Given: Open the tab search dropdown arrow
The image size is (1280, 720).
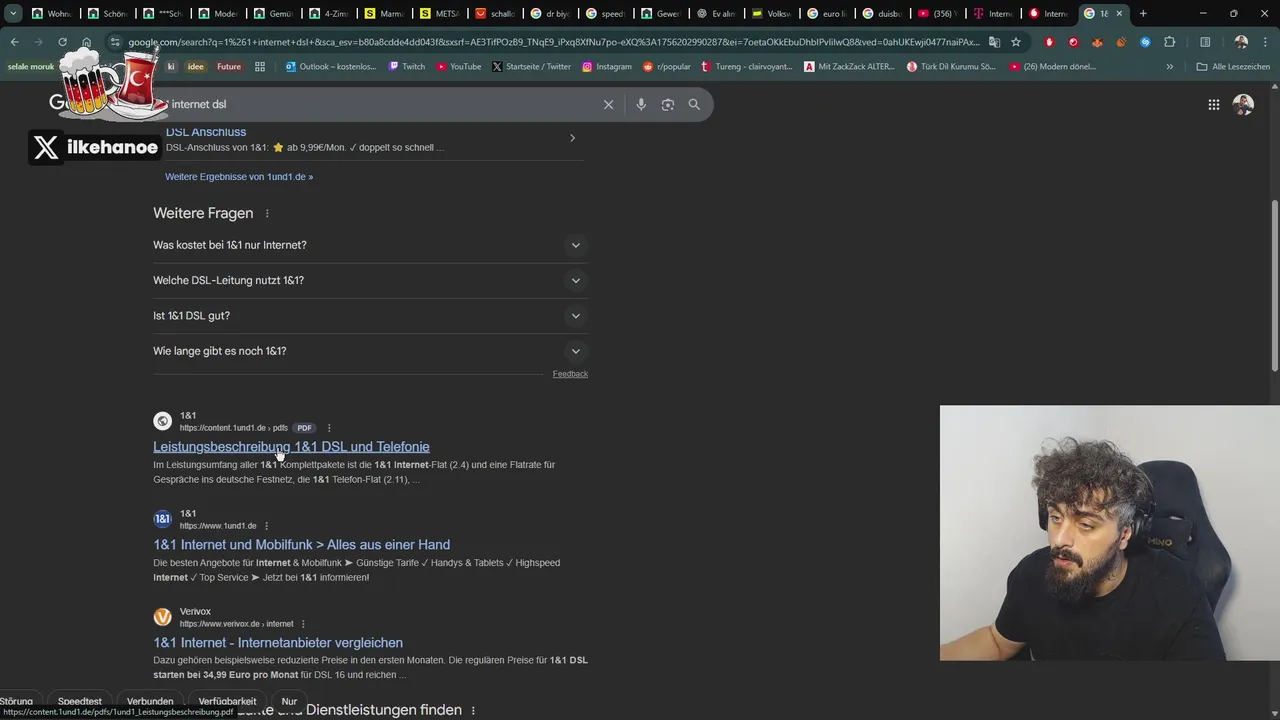Looking at the screenshot, I should click(13, 13).
